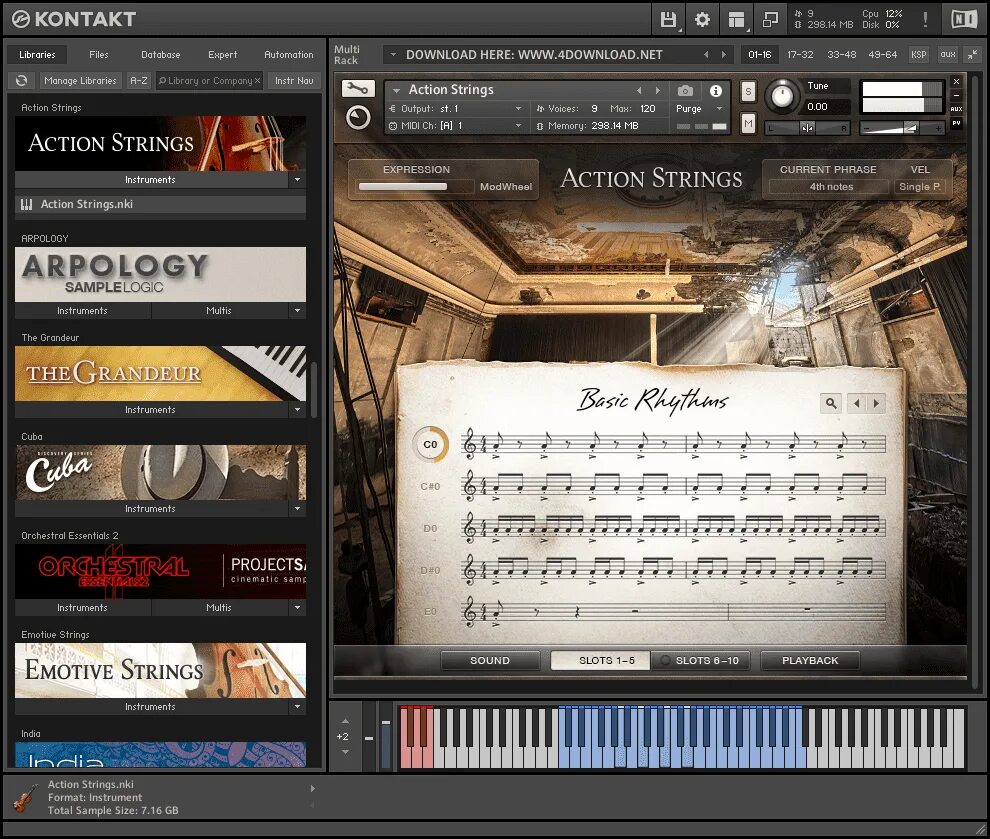Toggle Instr Nav button
The width and height of the screenshot is (990, 839).
click(294, 81)
